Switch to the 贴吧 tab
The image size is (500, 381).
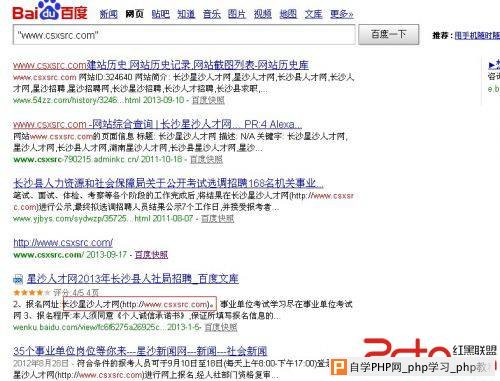pyautogui.click(x=160, y=14)
